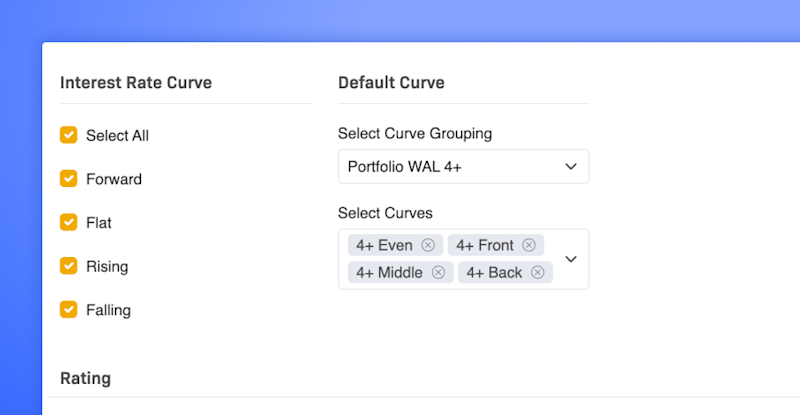Click the 4+ Even tag label

[384, 245]
